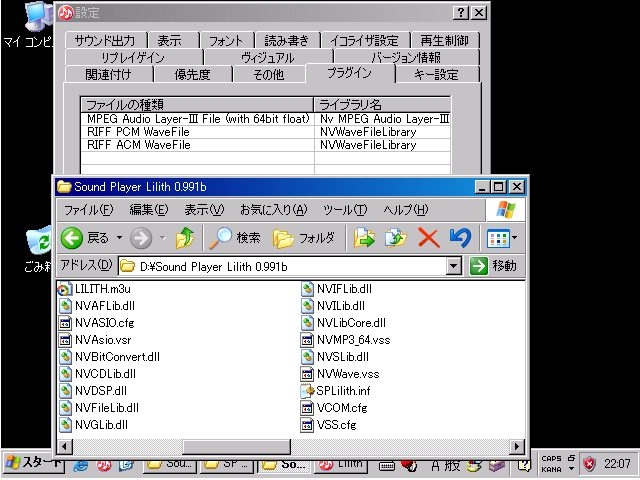Viewport: 640px width, 480px height.
Task: Click the スタート Start button
Action: pos(33,462)
